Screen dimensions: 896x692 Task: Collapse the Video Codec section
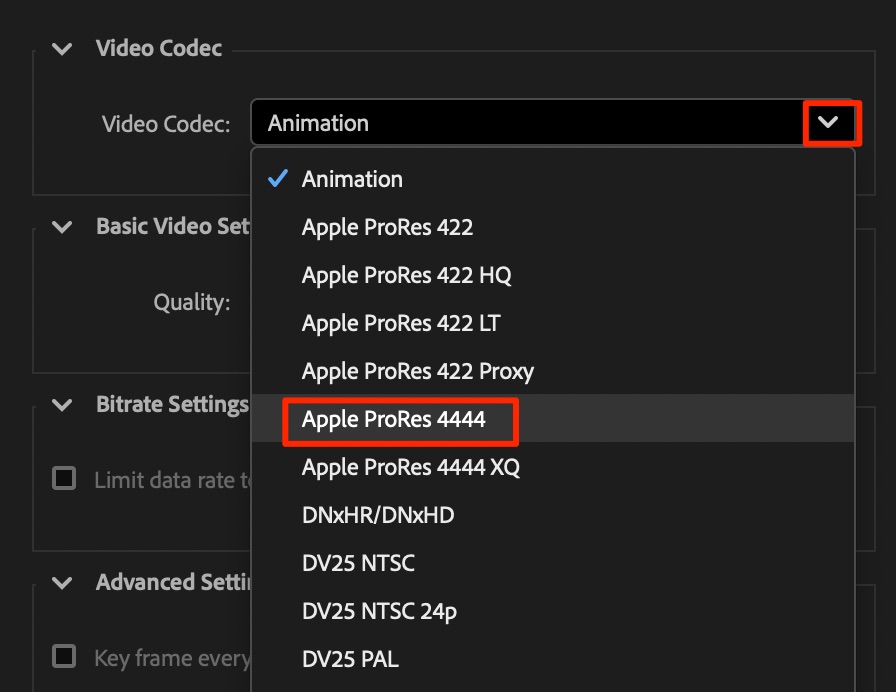pos(63,49)
